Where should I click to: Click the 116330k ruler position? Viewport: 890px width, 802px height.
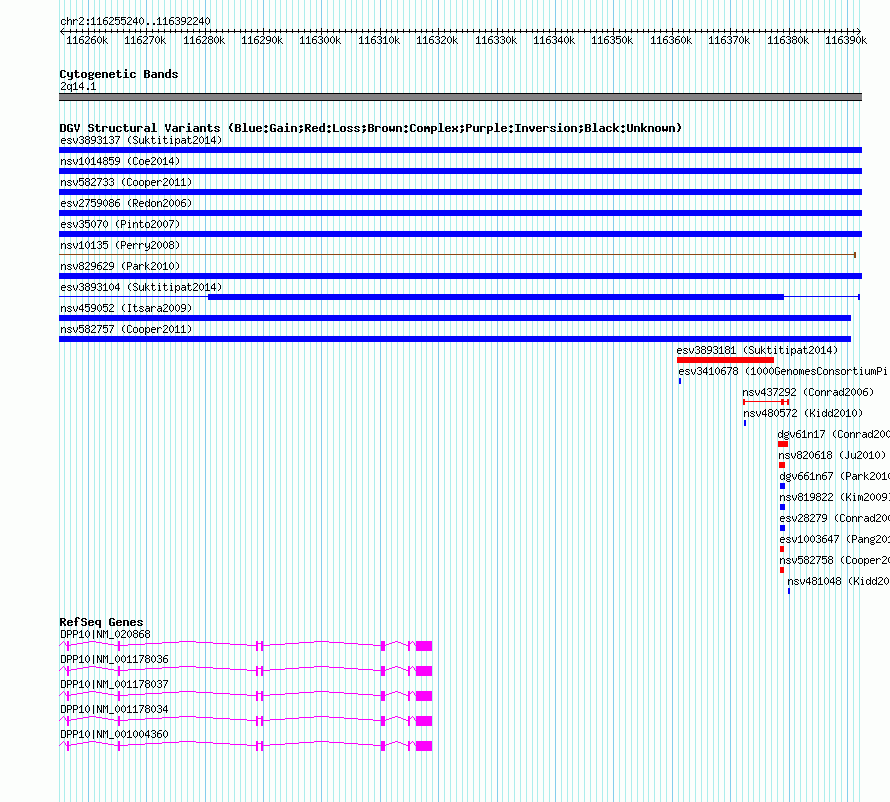496,40
